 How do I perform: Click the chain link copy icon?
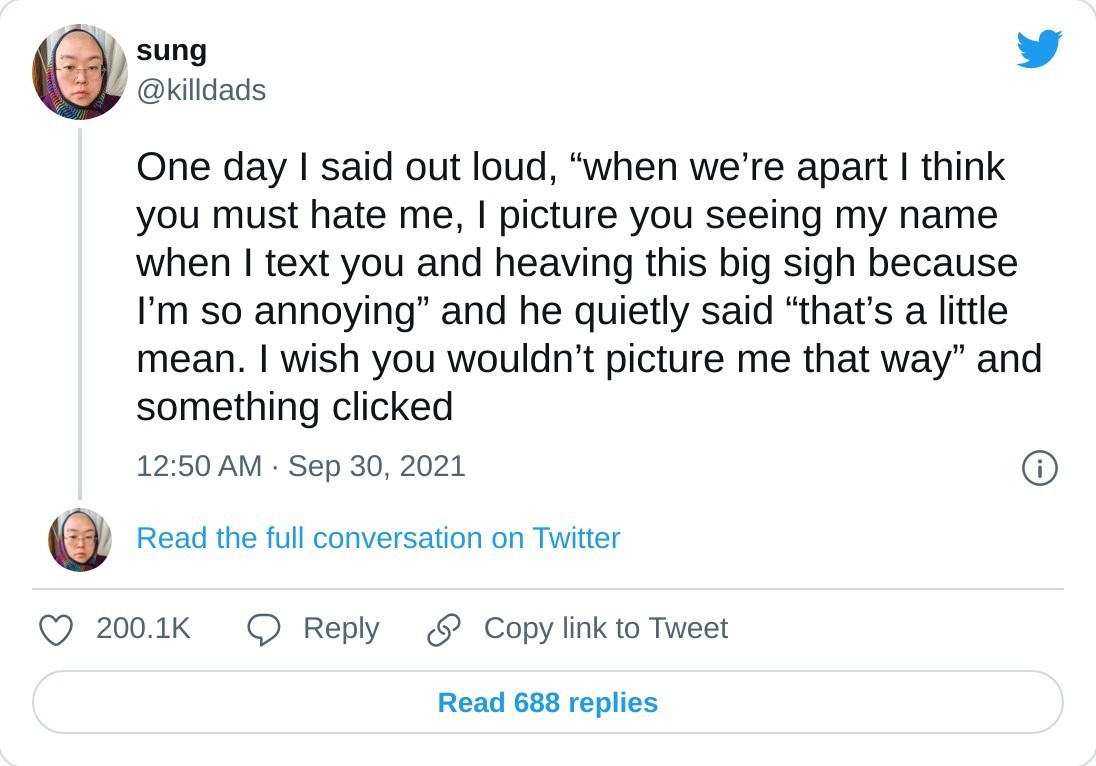point(442,629)
